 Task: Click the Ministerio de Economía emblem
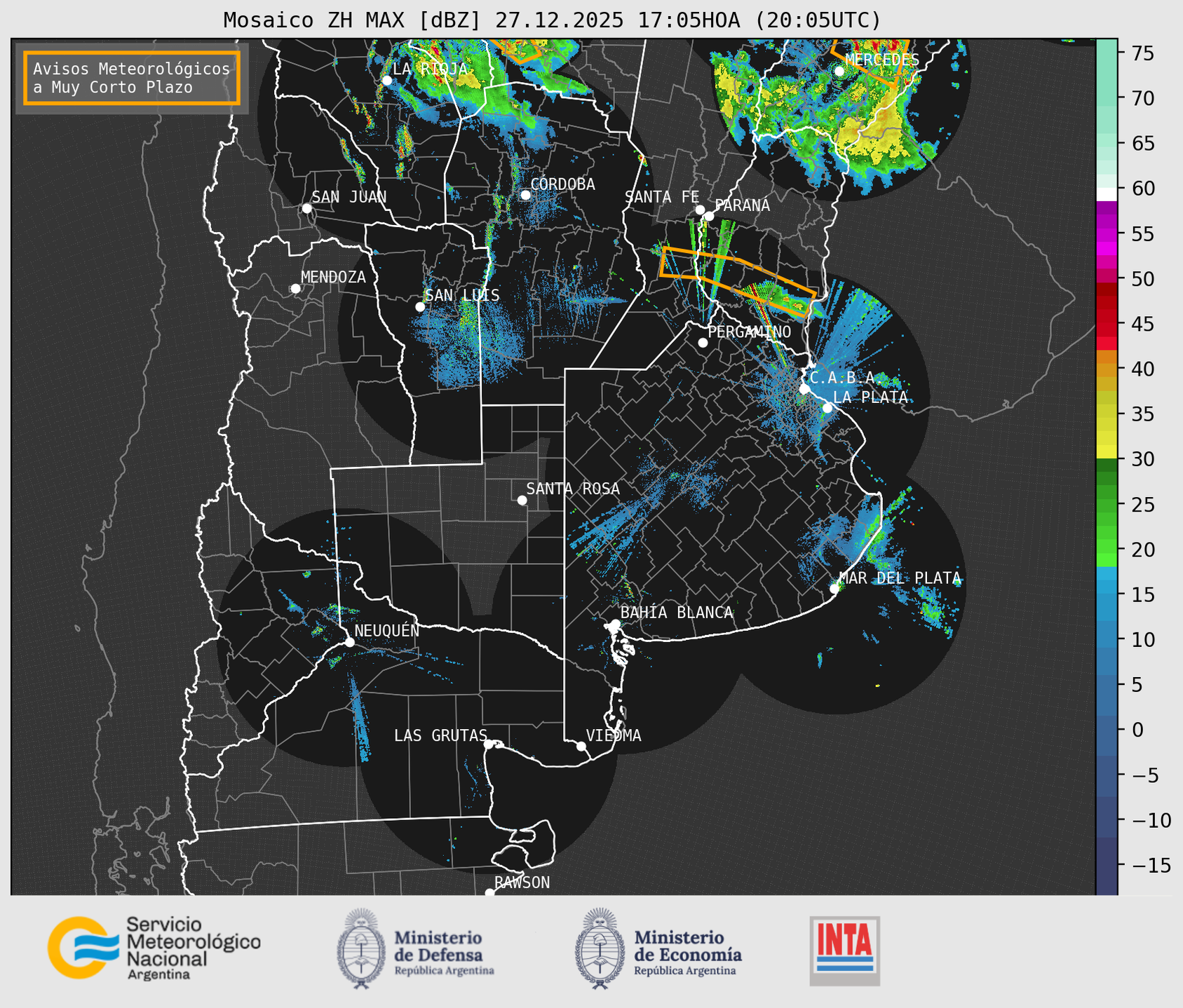coord(600,948)
